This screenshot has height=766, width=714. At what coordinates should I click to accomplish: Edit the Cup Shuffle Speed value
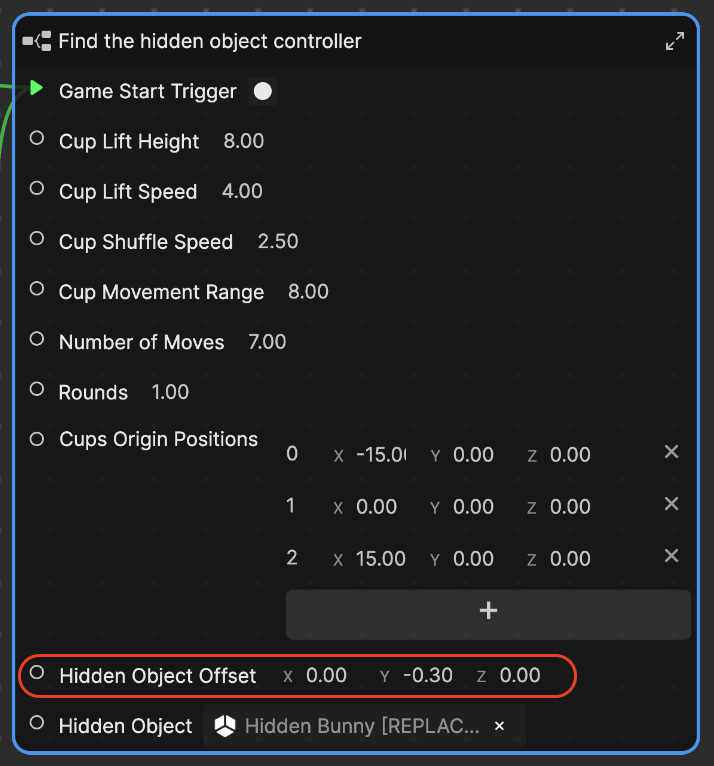click(278, 242)
